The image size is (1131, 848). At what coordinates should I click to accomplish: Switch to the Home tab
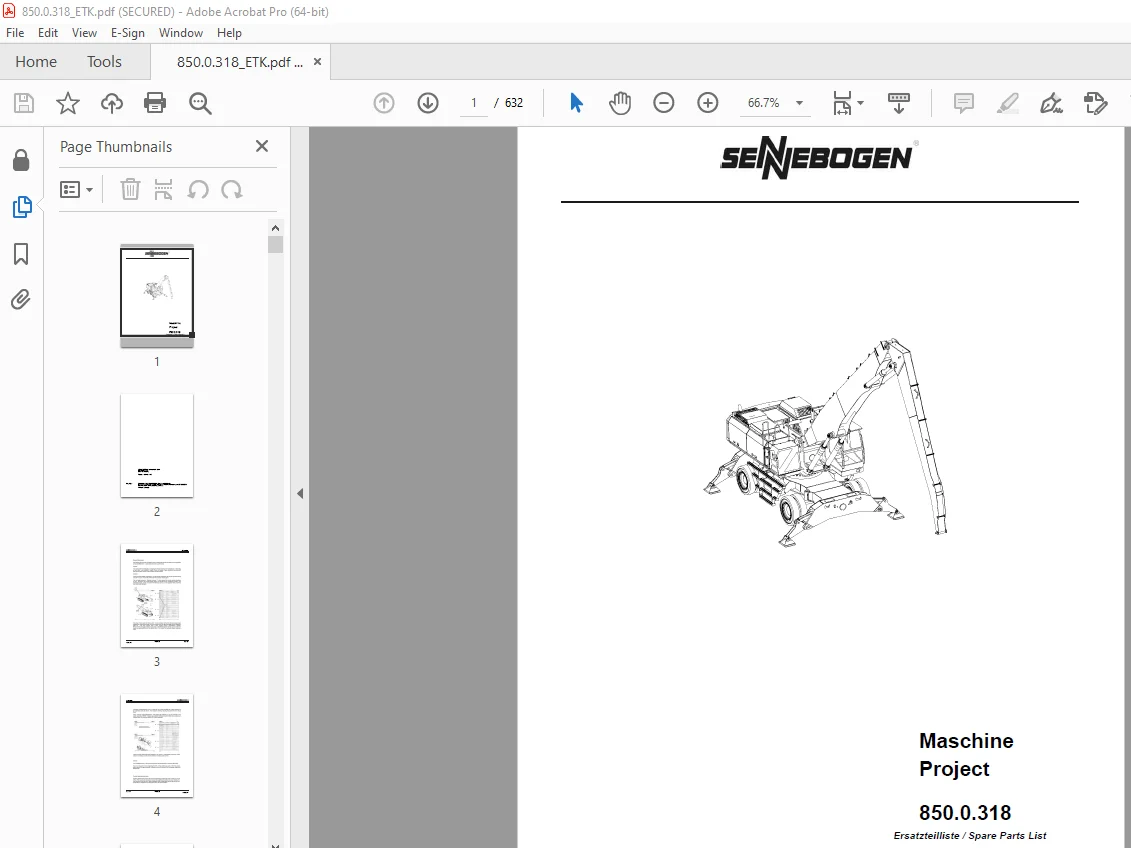click(36, 62)
